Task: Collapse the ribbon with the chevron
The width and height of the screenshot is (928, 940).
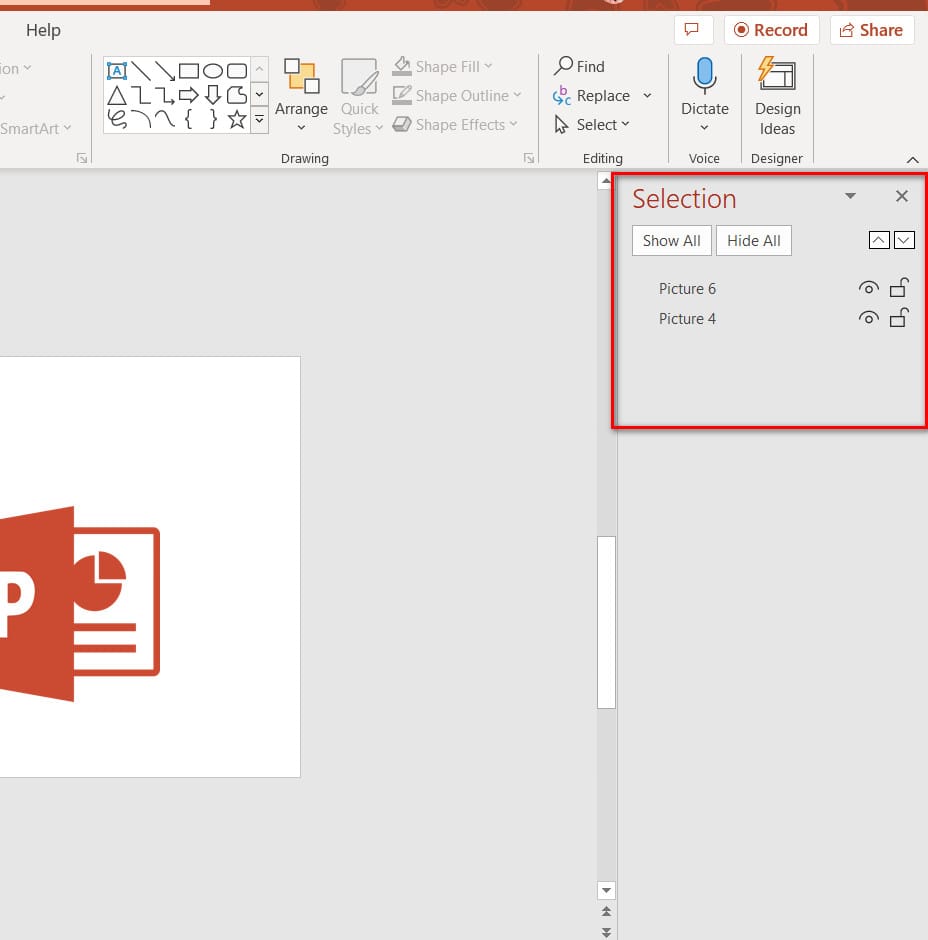Action: coord(912,159)
